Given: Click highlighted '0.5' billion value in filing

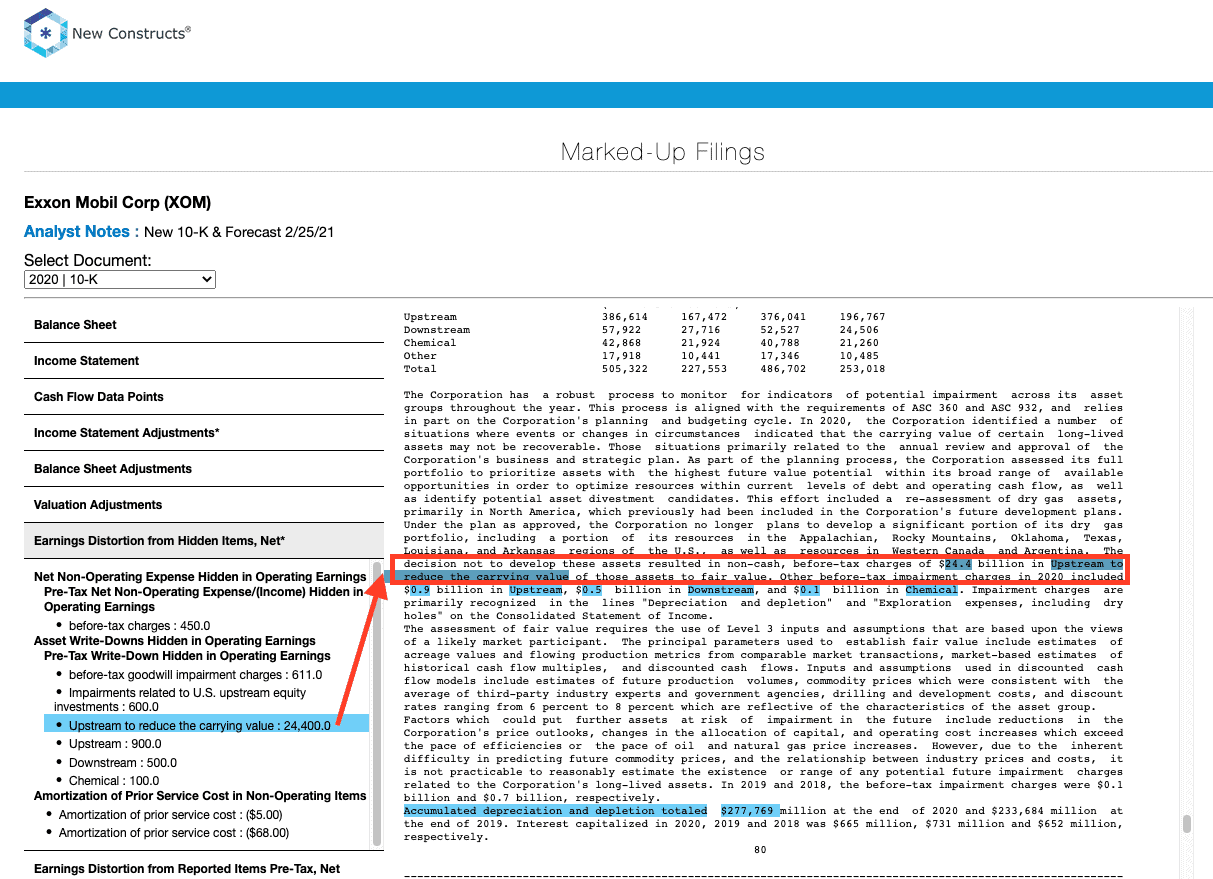Looking at the screenshot, I should coord(592,590).
